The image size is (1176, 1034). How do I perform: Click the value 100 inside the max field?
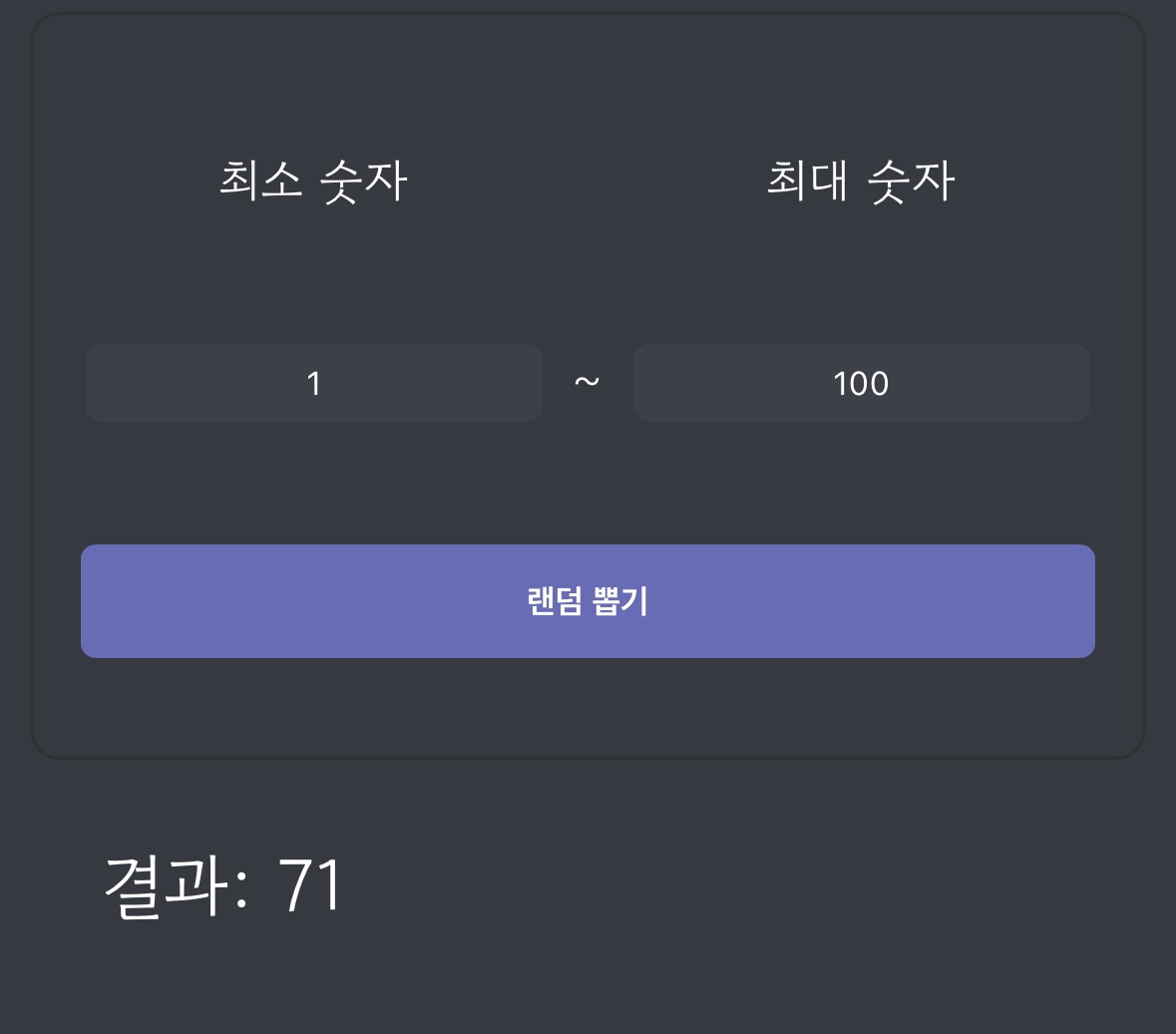[x=861, y=384]
